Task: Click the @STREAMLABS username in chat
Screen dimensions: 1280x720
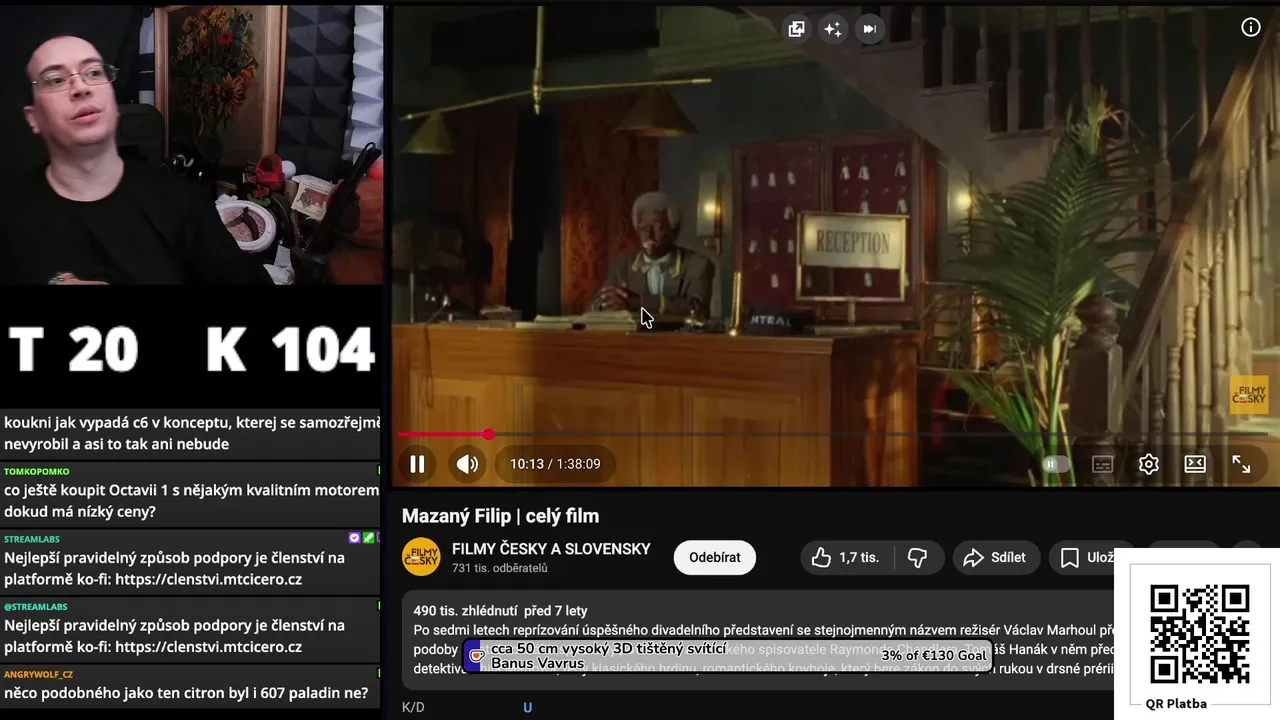Action: [35, 606]
